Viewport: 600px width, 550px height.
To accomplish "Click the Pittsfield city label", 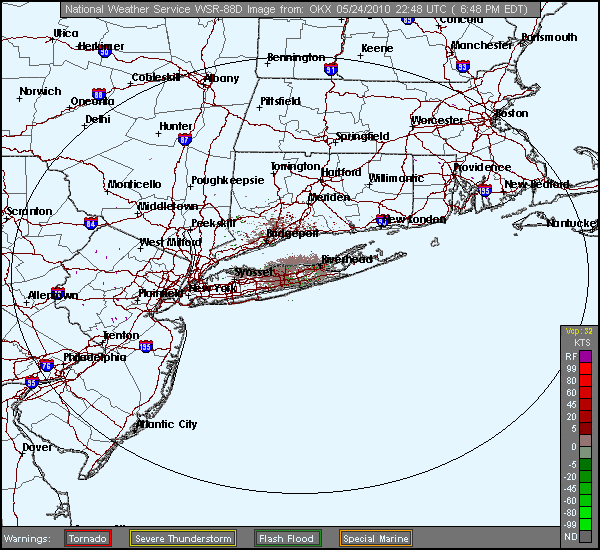I will pos(280,101).
